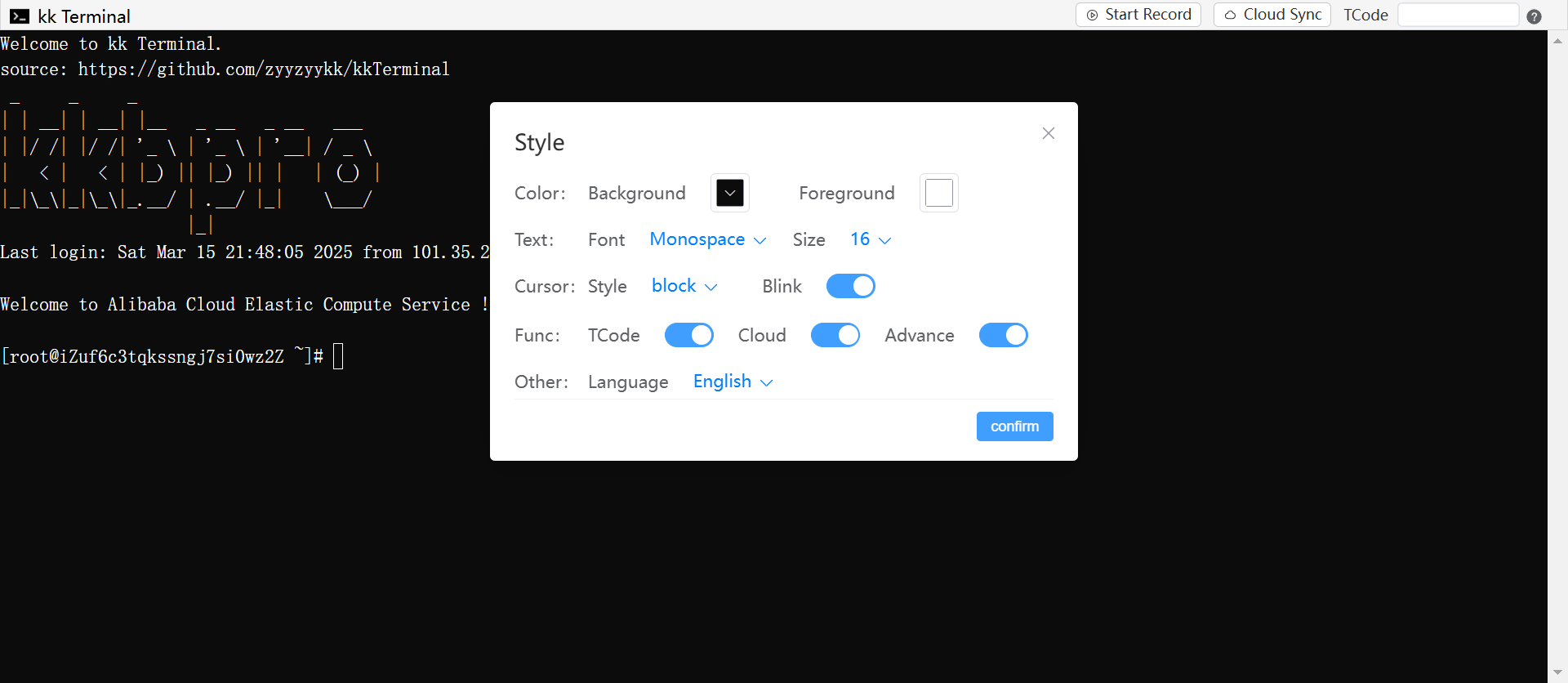
Task: Click the help question mark icon
Action: click(x=1534, y=16)
